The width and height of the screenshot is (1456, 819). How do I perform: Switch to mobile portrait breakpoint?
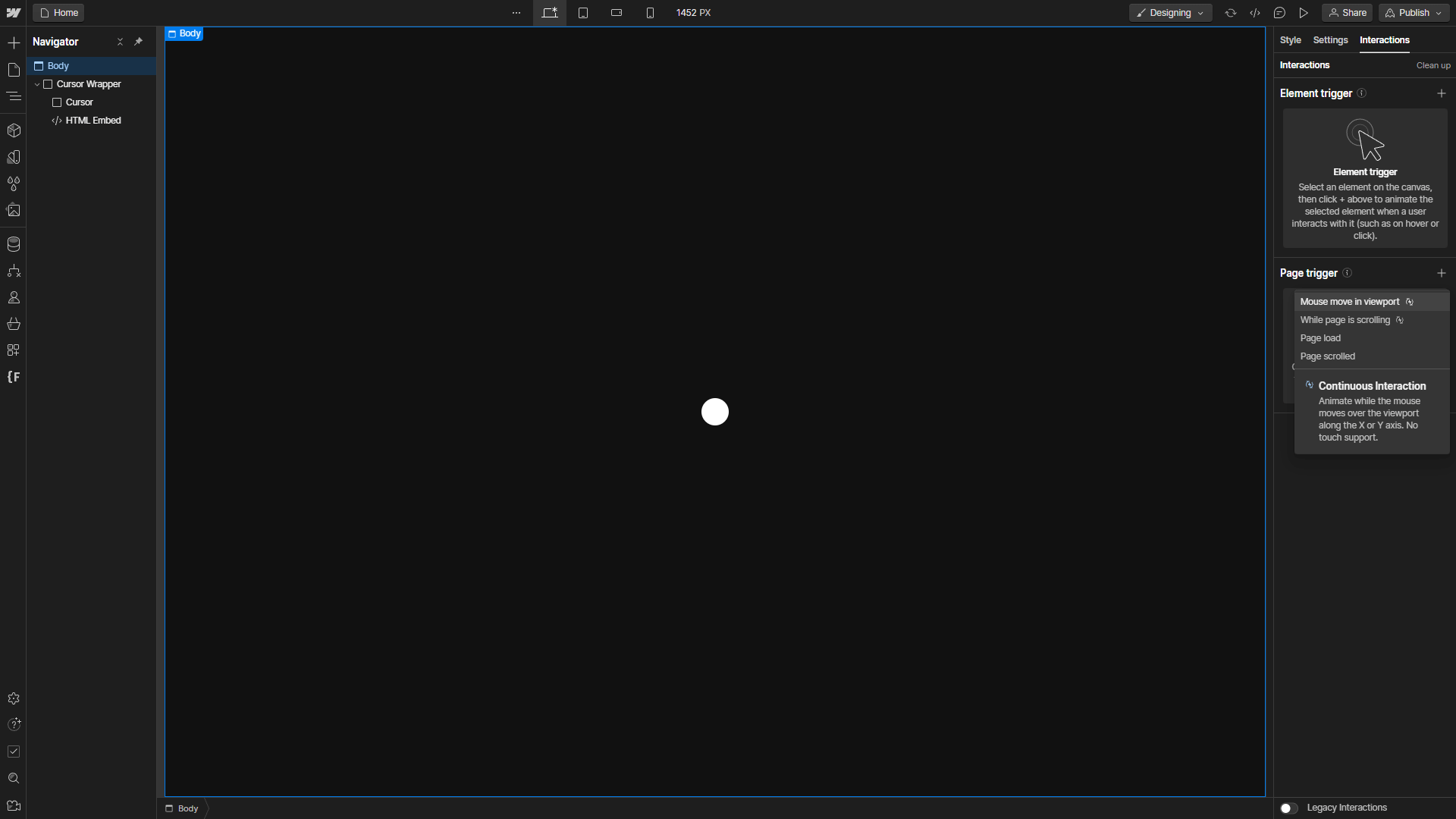click(x=650, y=13)
